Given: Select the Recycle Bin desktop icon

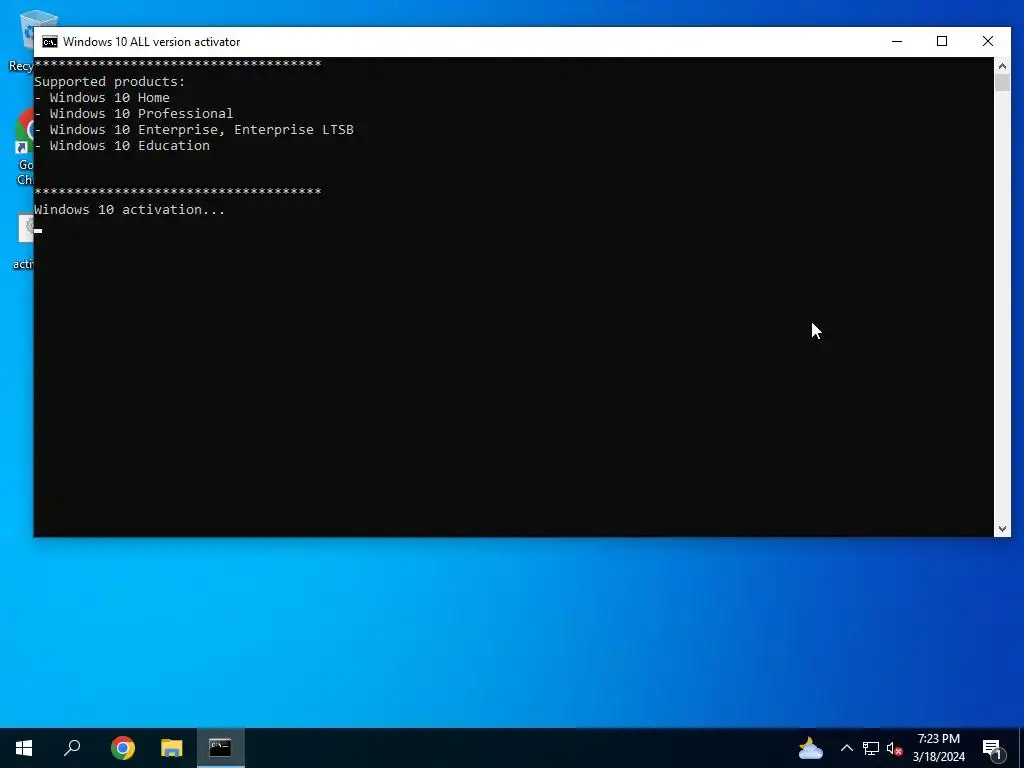Looking at the screenshot, I should coord(21,41).
